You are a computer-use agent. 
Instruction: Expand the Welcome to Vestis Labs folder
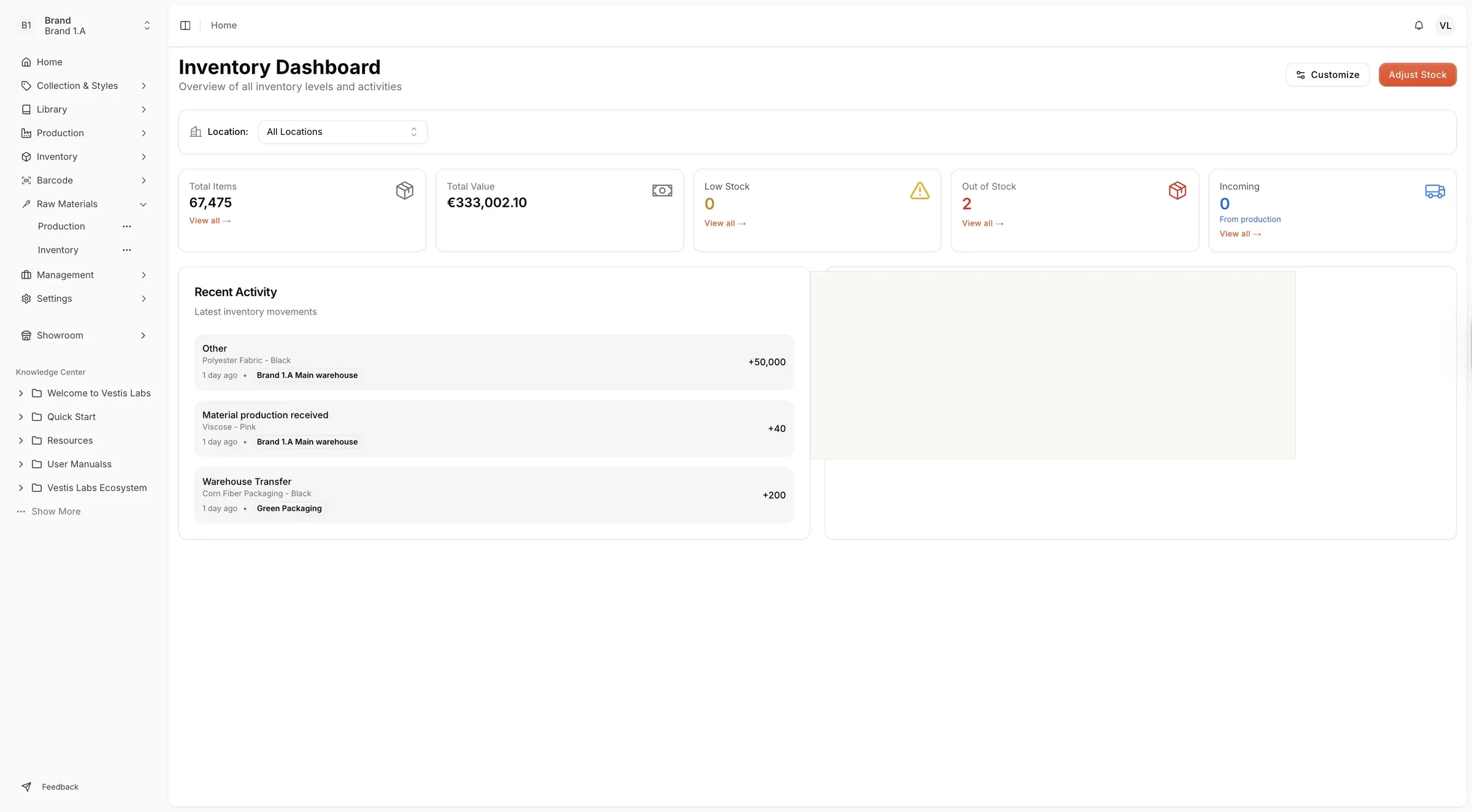(x=21, y=393)
